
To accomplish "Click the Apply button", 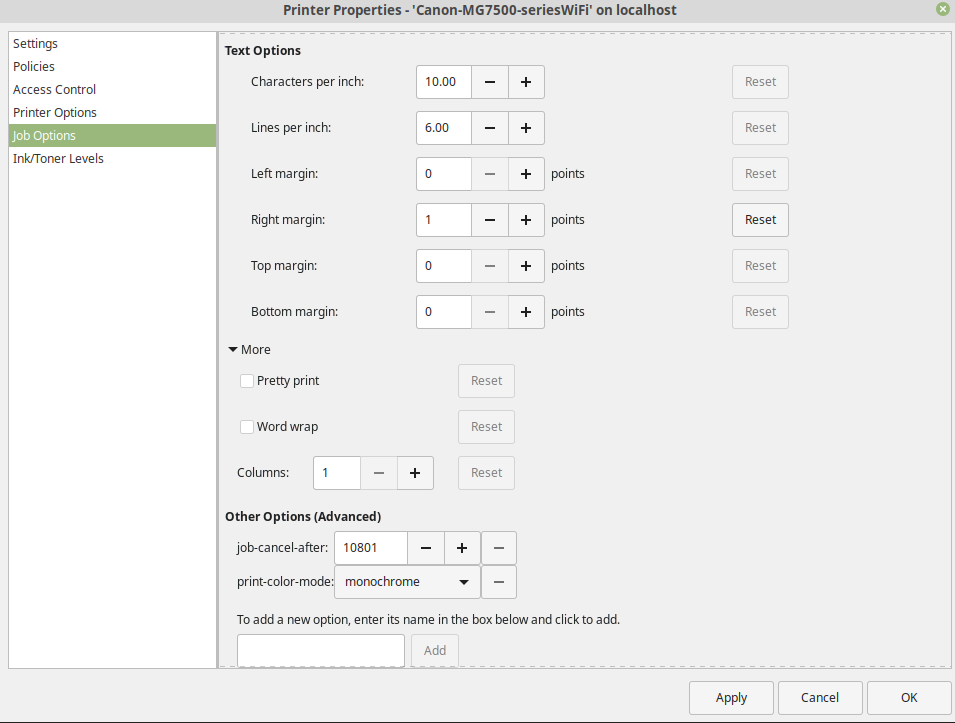I will coord(731,698).
